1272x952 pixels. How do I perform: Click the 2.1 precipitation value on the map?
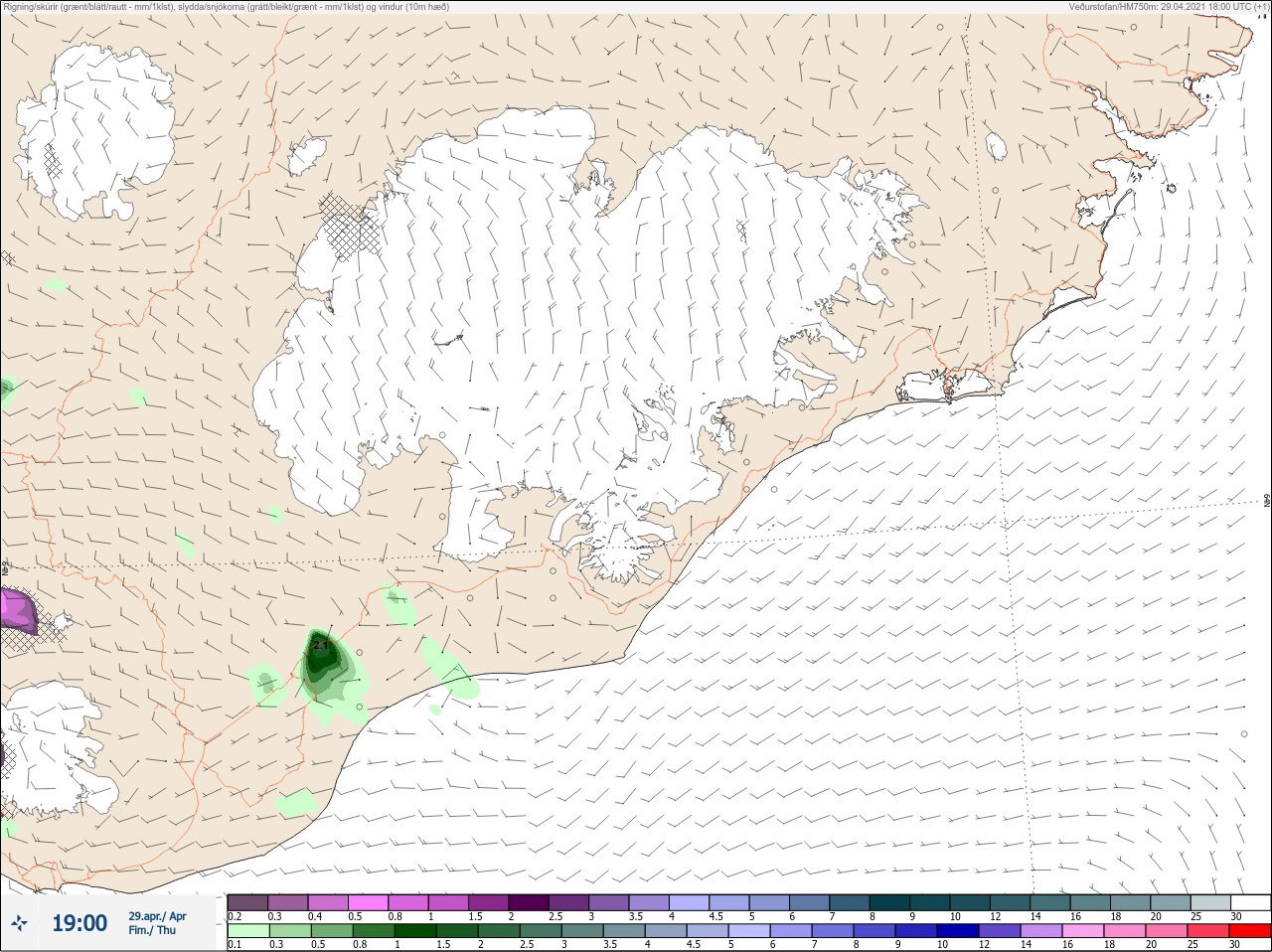320,645
